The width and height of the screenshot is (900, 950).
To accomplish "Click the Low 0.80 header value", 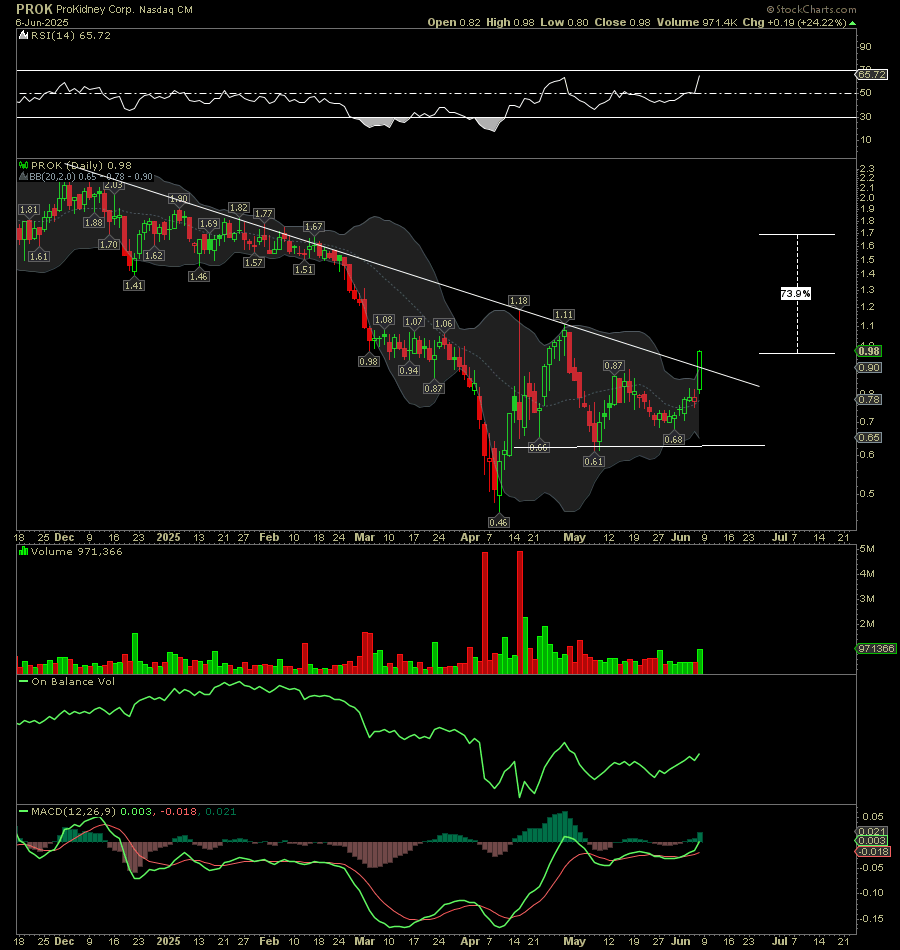I will (564, 22).
